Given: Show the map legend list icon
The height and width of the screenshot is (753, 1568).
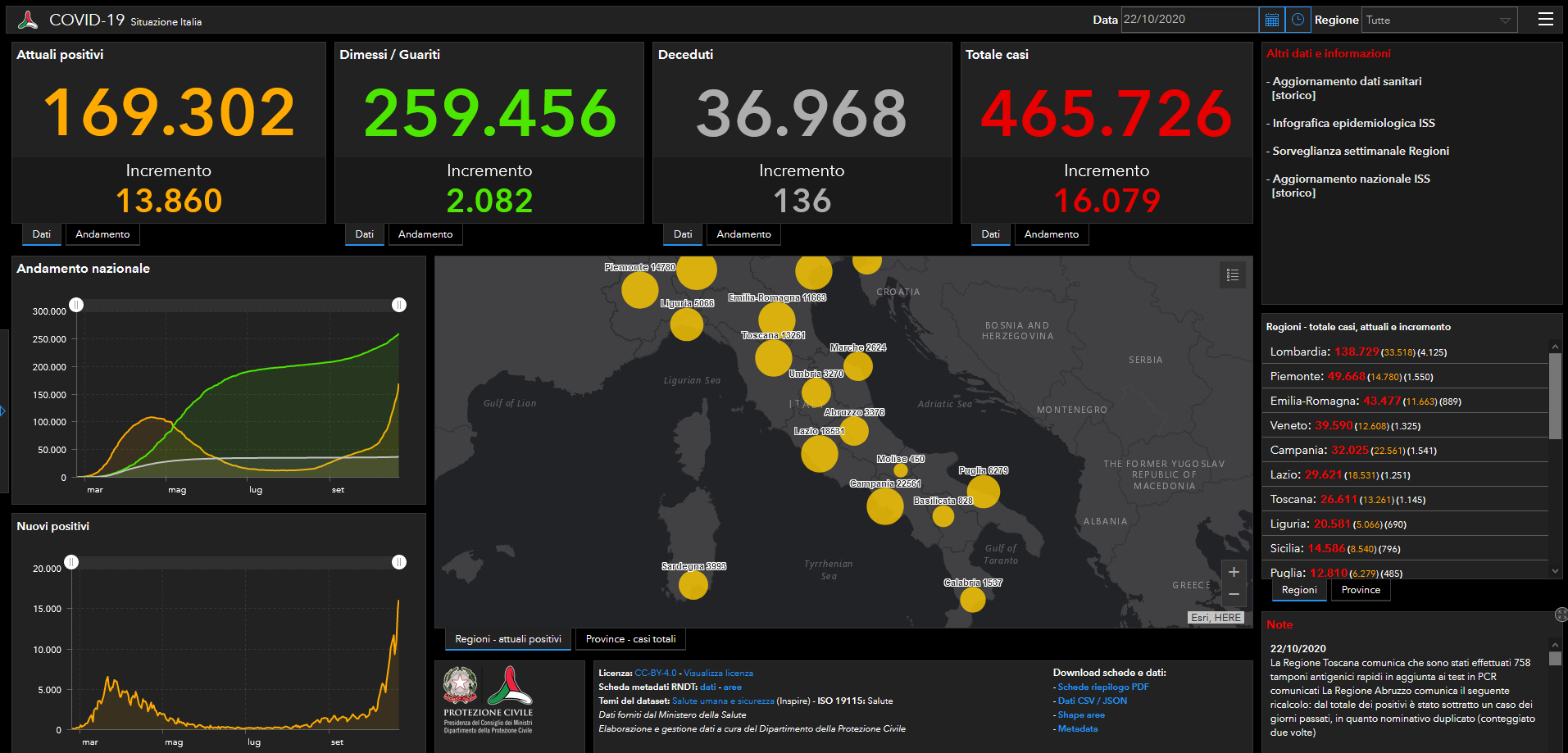Looking at the screenshot, I should click(x=1232, y=275).
